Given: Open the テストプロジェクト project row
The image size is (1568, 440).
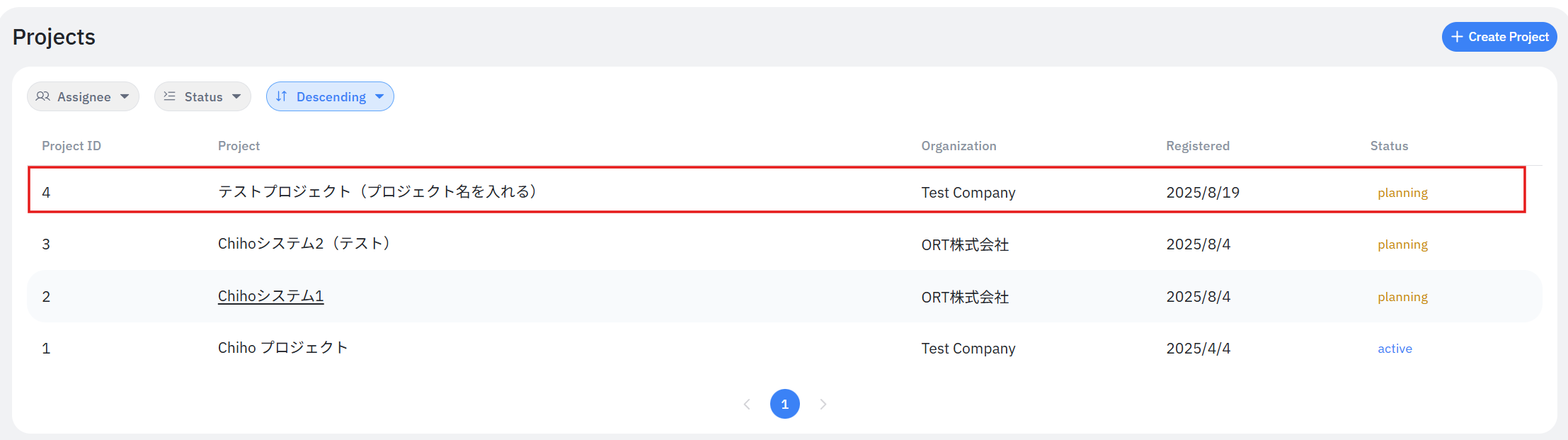Looking at the screenshot, I should pyautogui.click(x=377, y=192).
